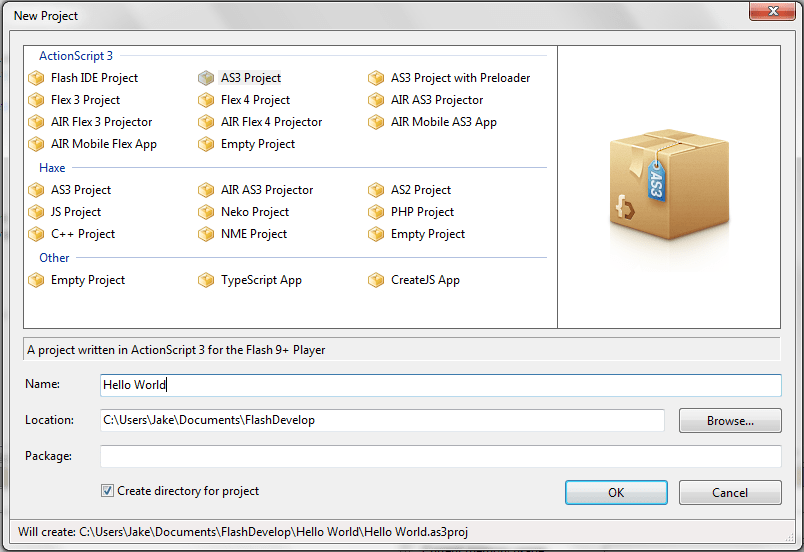804x552 pixels.
Task: Click the Location path field
Action: click(383, 420)
